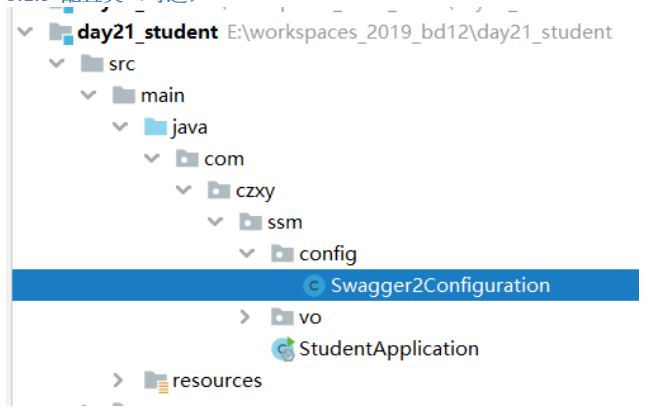Click the ssm package icon
The image size is (649, 411).
[x=250, y=222]
